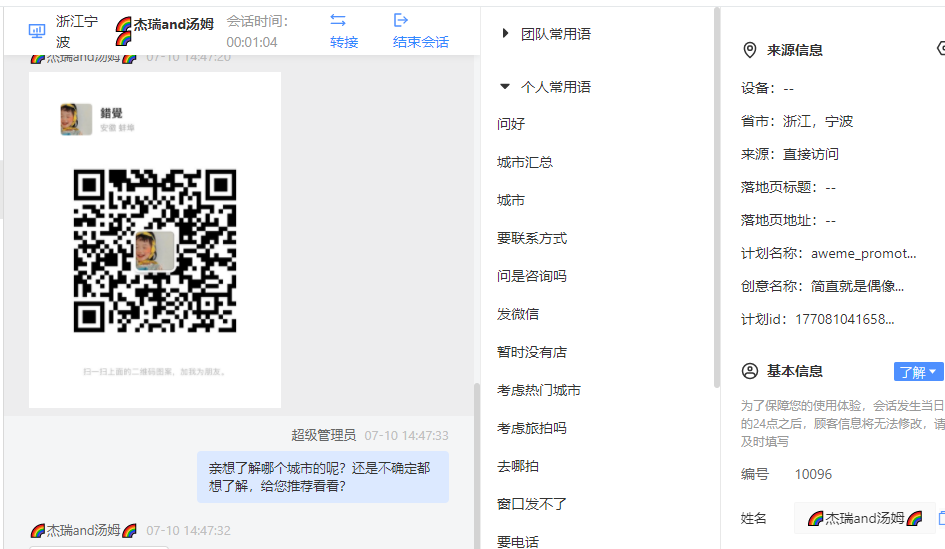Image resolution: width=945 pixels, height=549 pixels.
Task: Click the 来源 直接访问 entry
Action: click(790, 154)
